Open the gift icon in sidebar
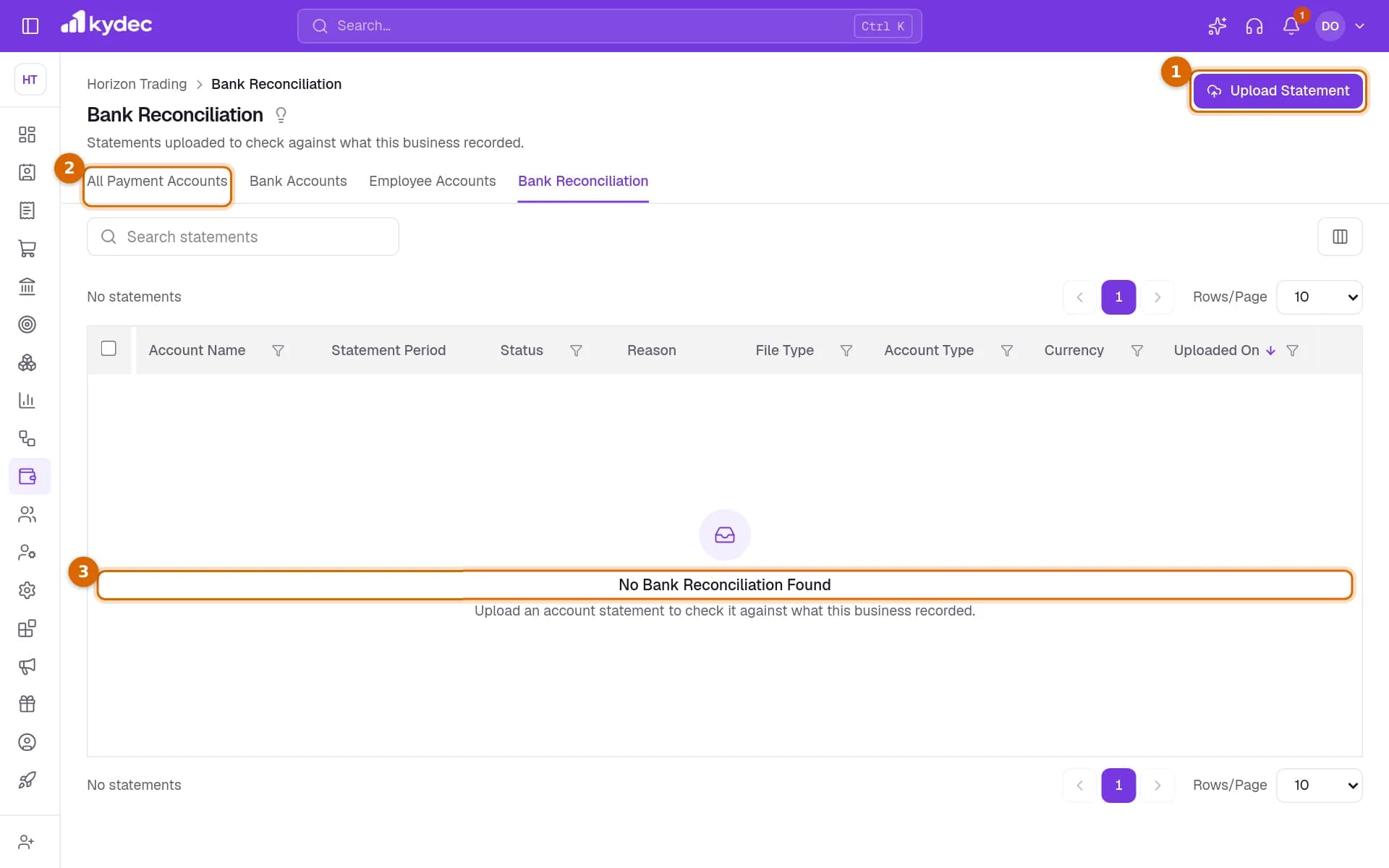1389x868 pixels. click(x=27, y=704)
